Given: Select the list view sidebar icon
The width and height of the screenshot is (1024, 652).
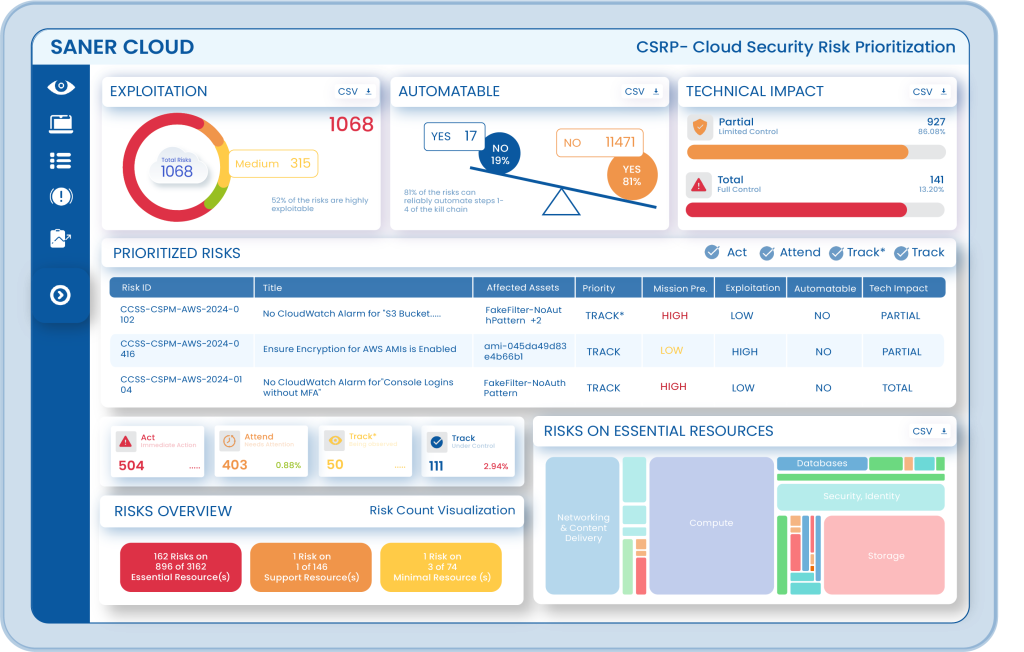Looking at the screenshot, I should coord(61,161).
